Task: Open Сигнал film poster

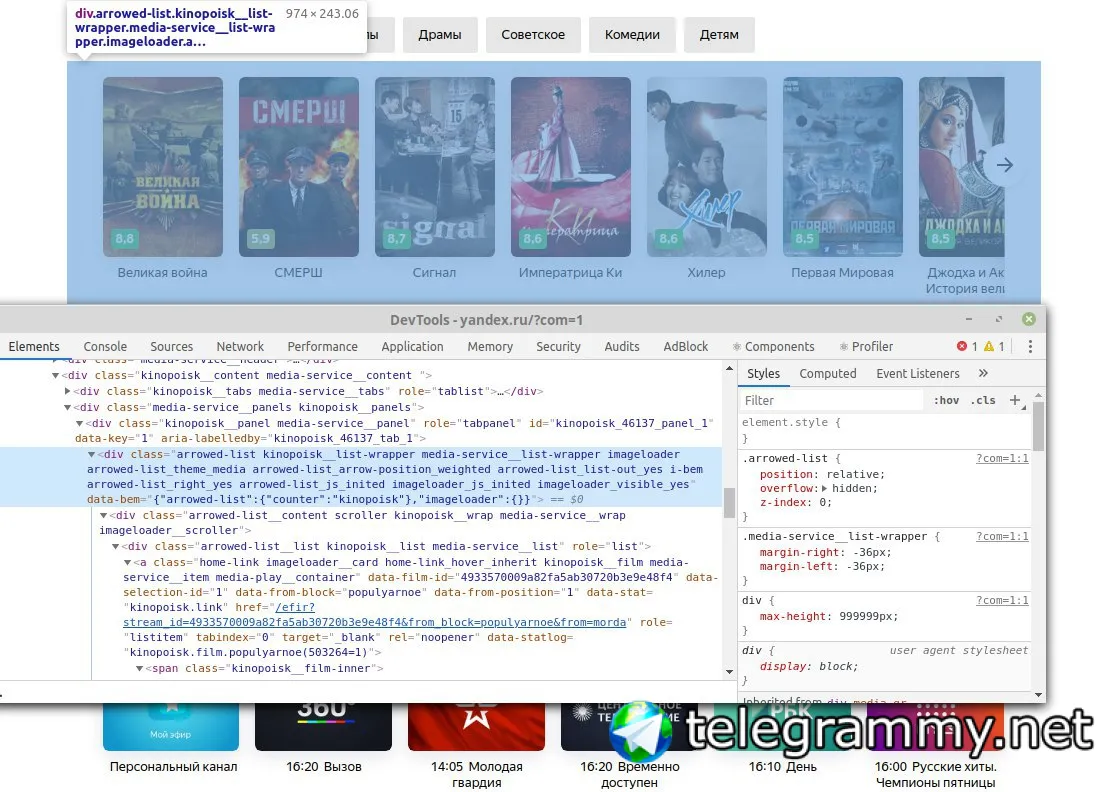Action: 435,167
